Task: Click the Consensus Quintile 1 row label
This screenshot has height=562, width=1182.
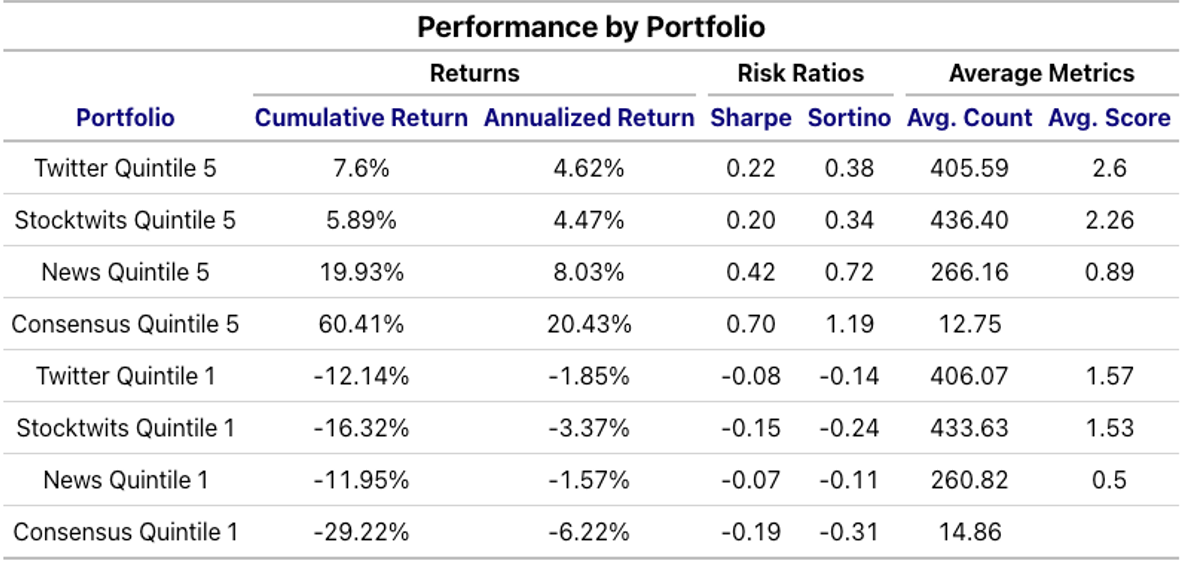Action: click(x=125, y=532)
